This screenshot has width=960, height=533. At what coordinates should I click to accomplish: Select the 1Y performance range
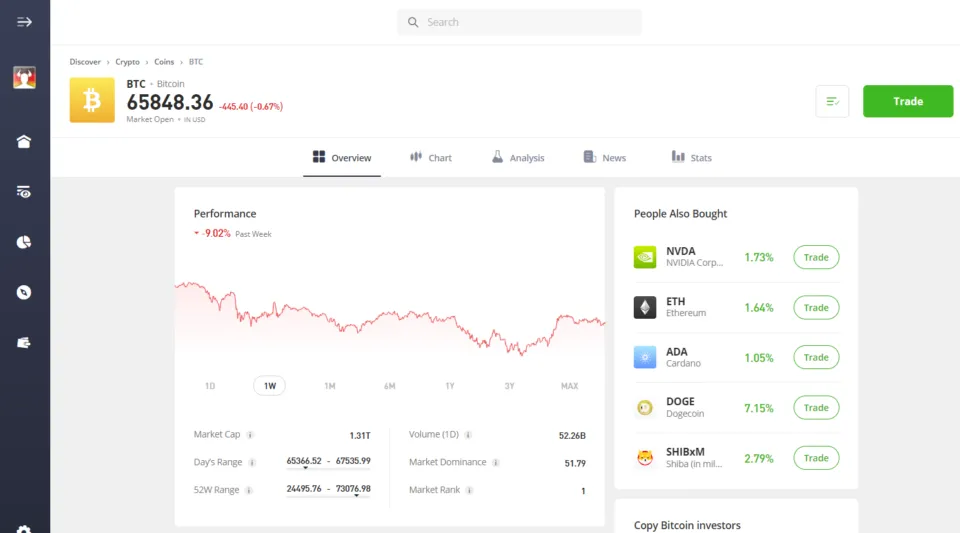(449, 386)
